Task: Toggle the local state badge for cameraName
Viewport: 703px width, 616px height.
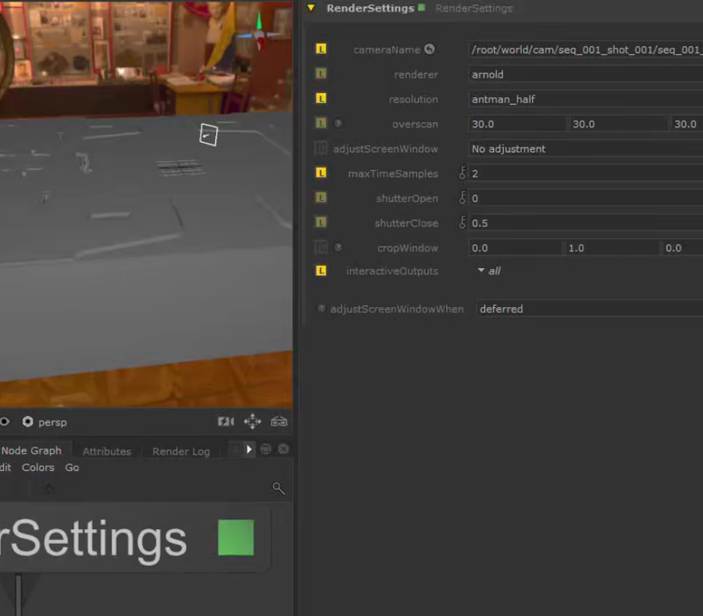Action: pyautogui.click(x=321, y=49)
